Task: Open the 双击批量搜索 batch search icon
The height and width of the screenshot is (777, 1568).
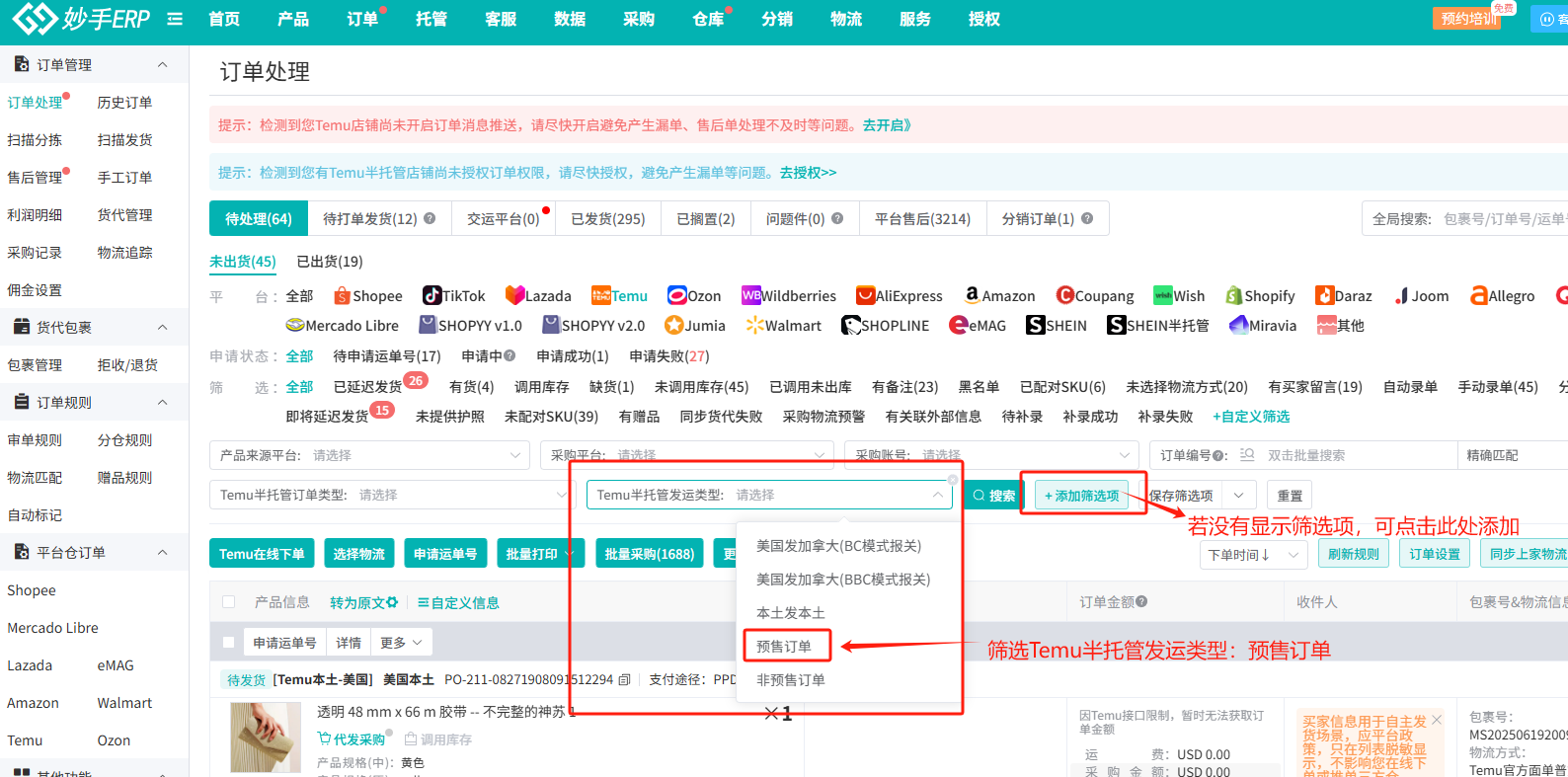Action: point(1247,455)
